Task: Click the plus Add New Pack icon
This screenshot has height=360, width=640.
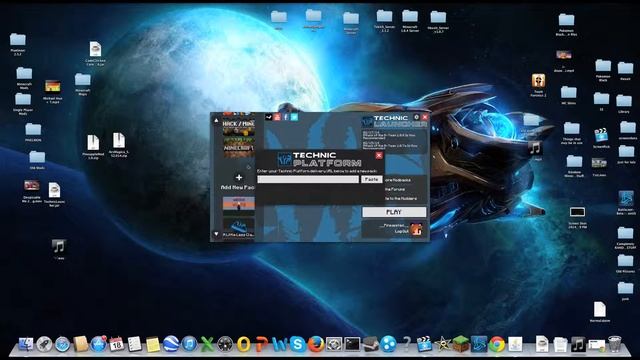Action: coord(239,177)
